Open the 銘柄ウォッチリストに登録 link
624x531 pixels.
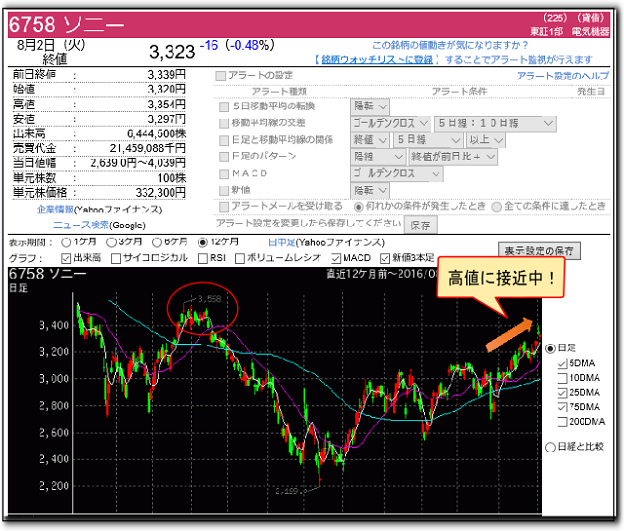pos(377,60)
